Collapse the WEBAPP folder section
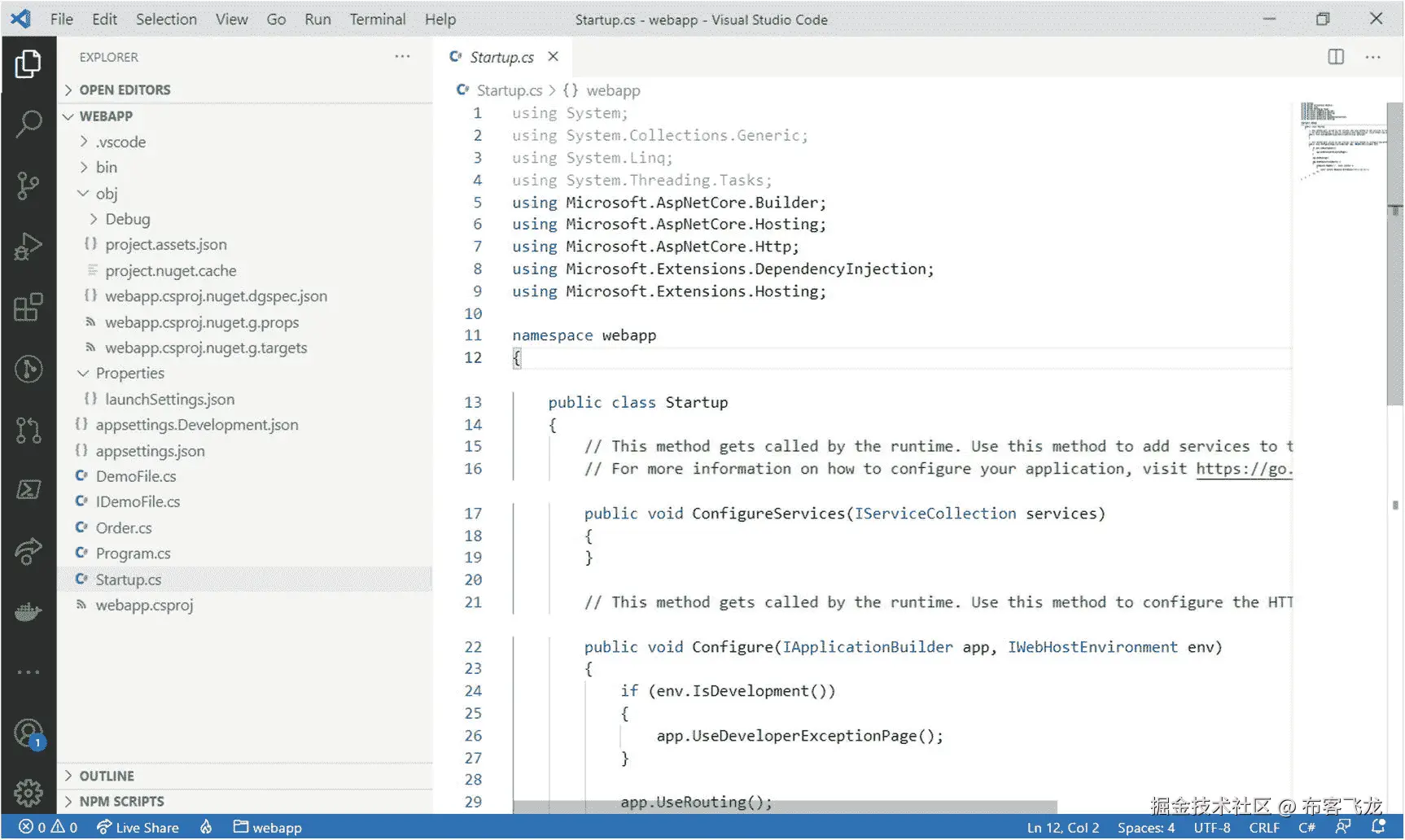The image size is (1405, 840). [x=245, y=116]
